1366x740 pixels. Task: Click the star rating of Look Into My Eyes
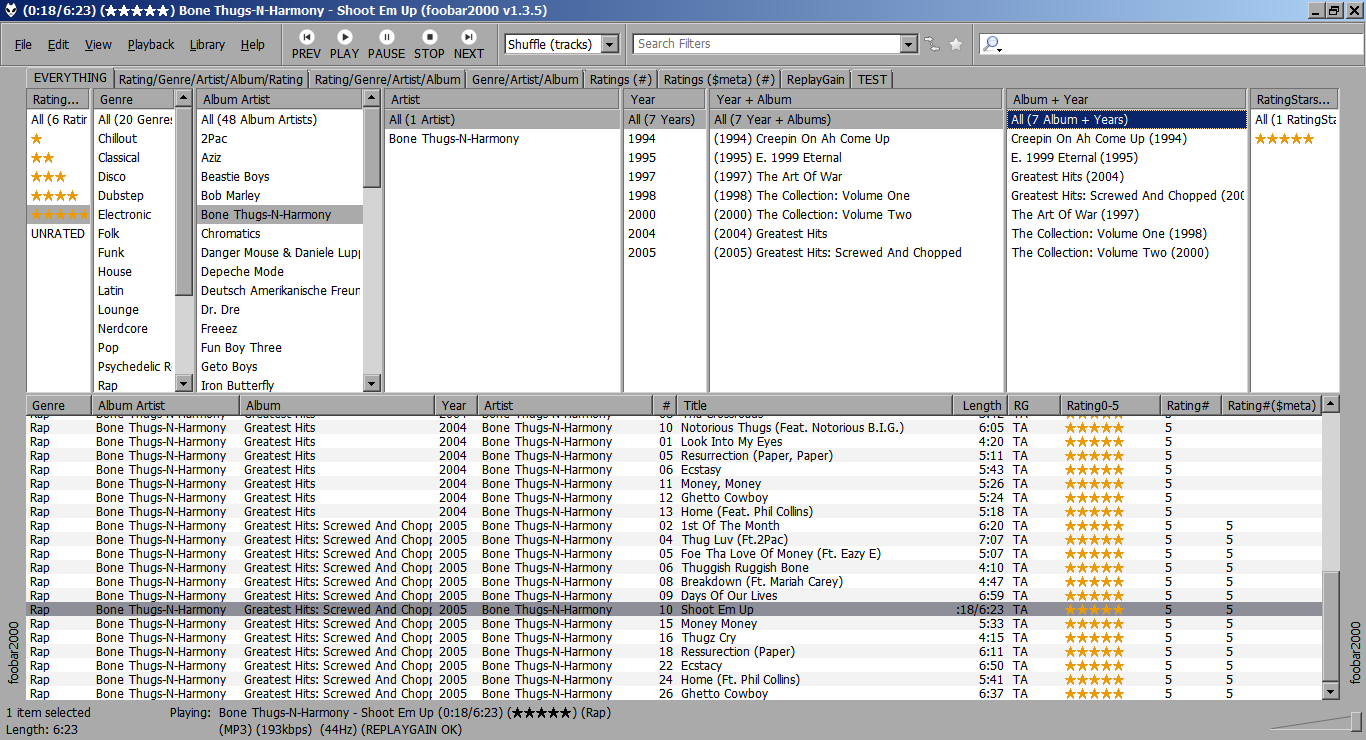coord(1094,442)
